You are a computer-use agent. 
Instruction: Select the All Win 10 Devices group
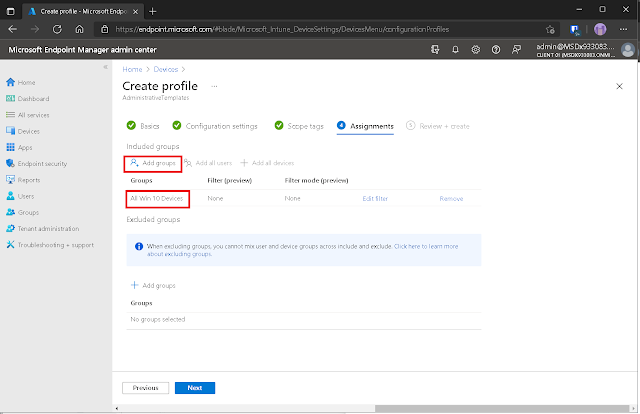157,198
